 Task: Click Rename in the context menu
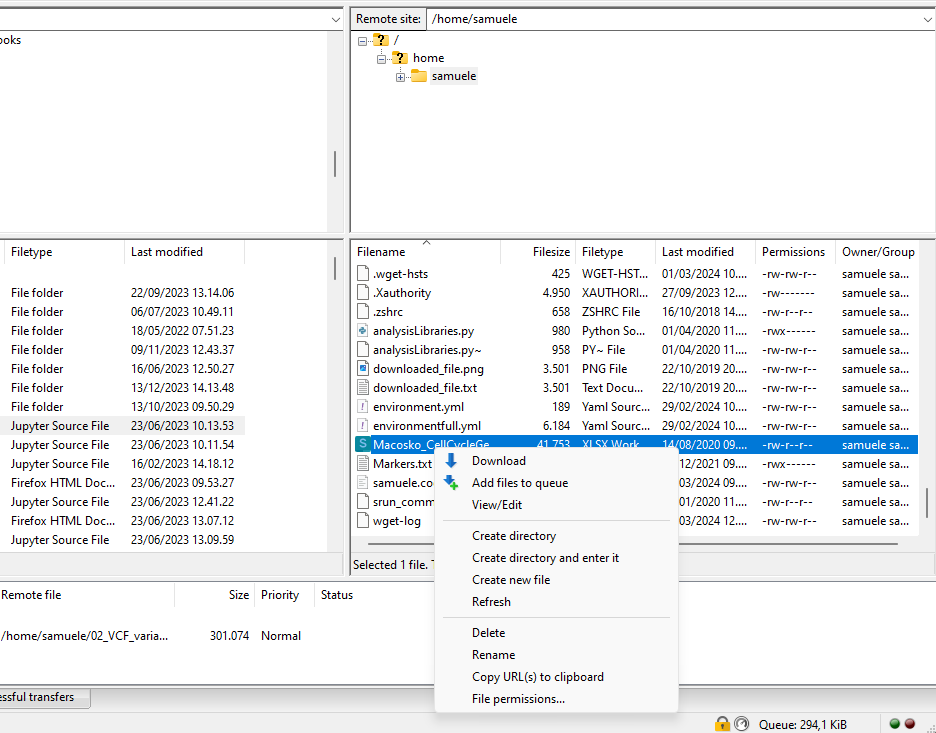pos(494,655)
